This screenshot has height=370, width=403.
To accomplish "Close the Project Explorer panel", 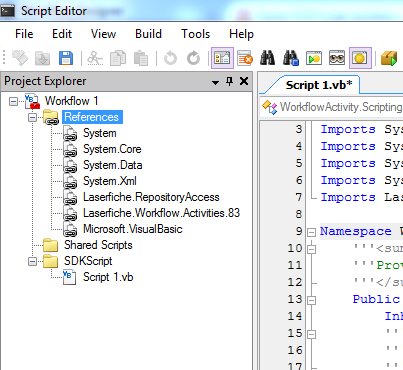I will coord(244,81).
